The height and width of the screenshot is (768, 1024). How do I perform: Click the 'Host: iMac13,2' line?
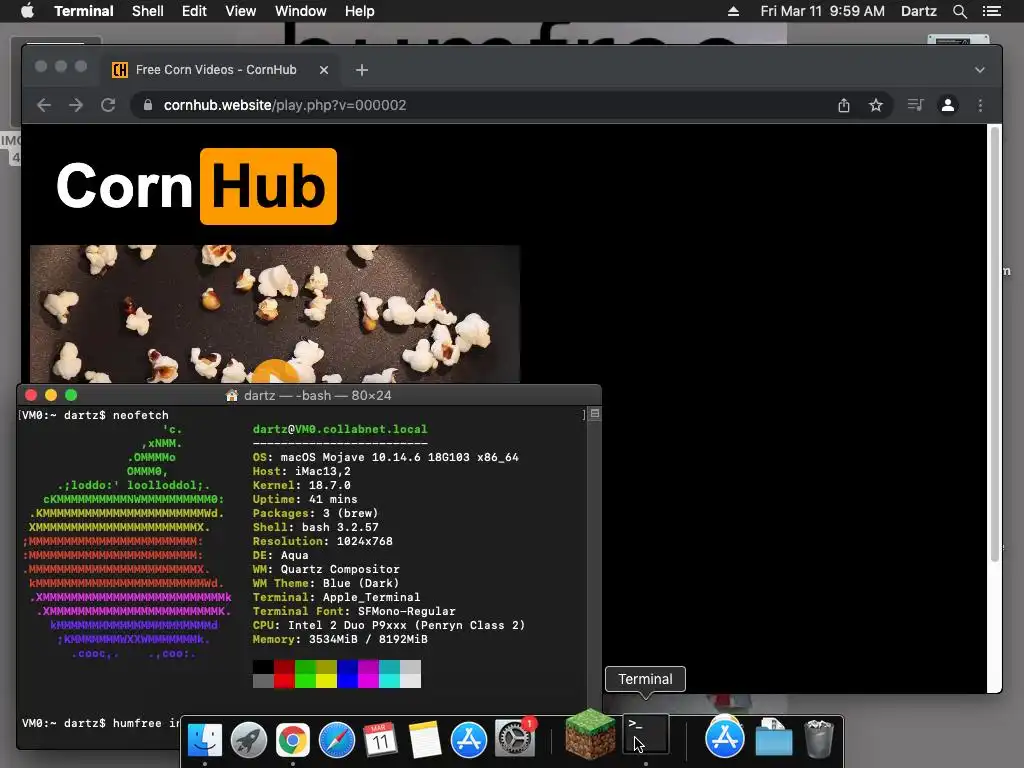pyautogui.click(x=302, y=471)
